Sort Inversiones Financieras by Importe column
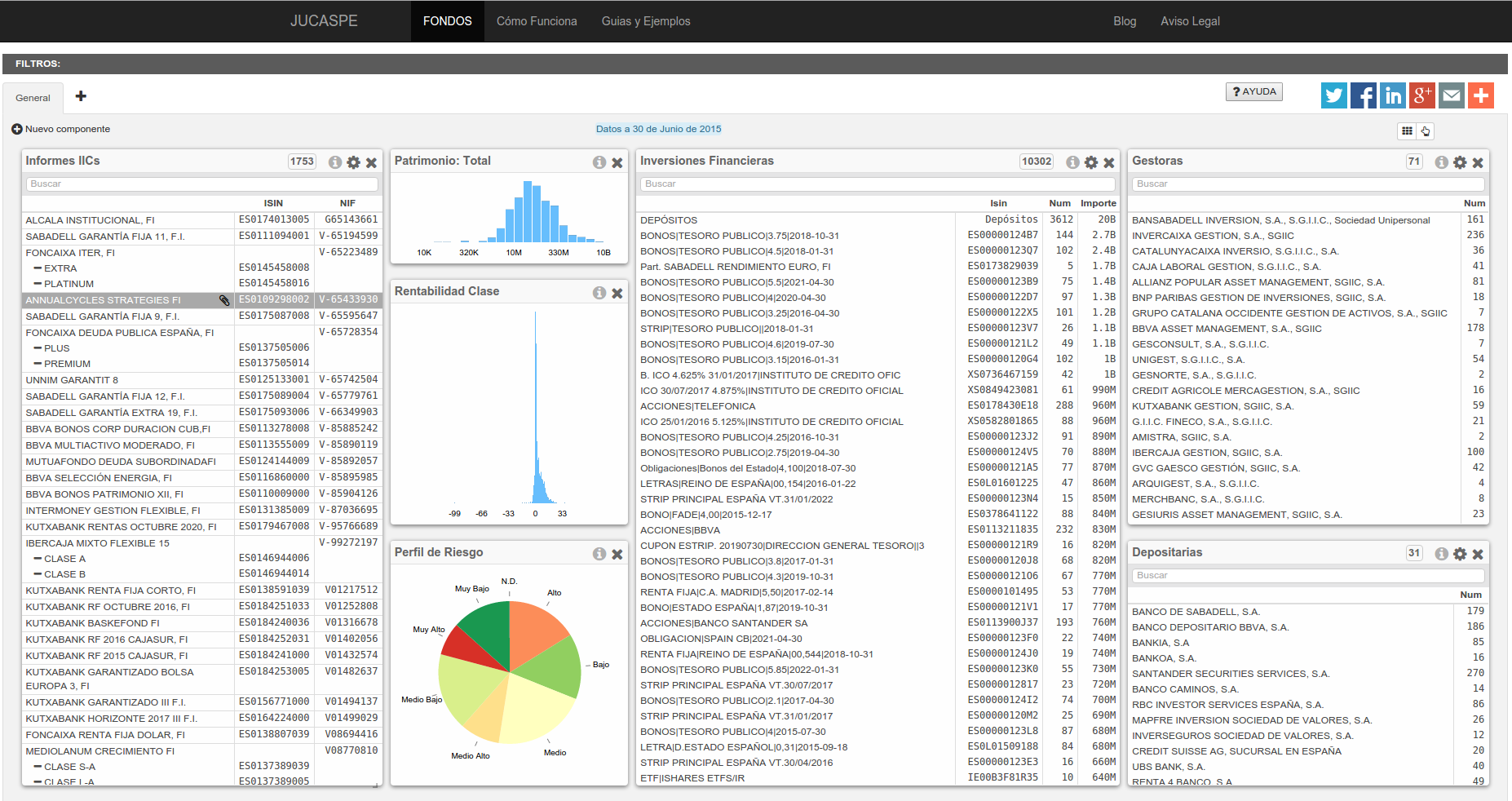Viewport: 1512px width, 801px height. 1098,203
